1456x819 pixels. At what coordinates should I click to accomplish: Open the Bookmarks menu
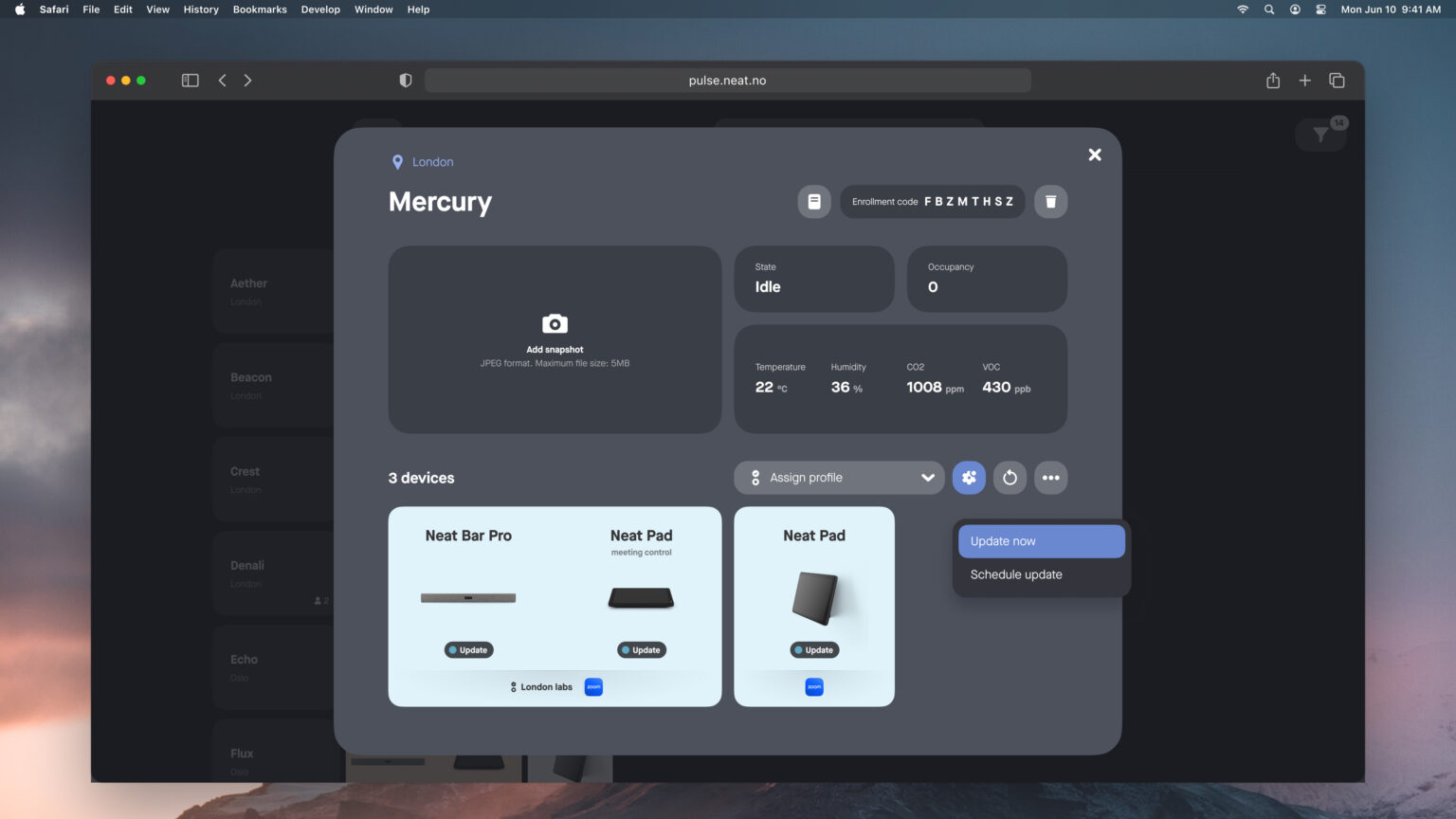[x=260, y=9]
